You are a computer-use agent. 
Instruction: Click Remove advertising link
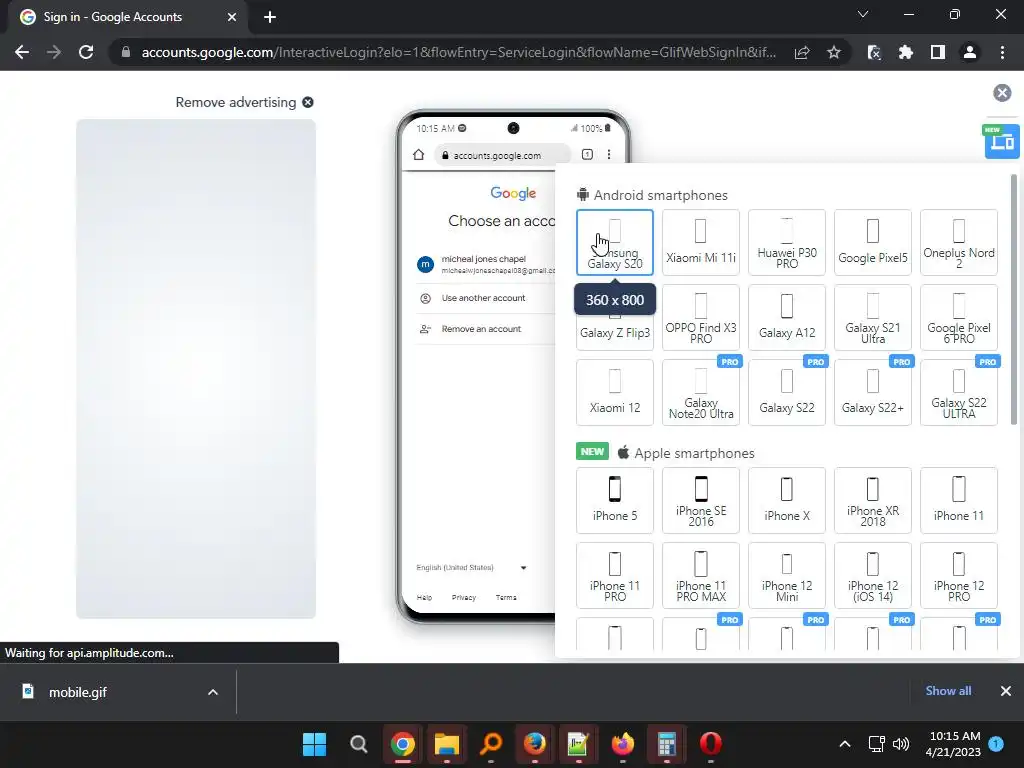(244, 103)
